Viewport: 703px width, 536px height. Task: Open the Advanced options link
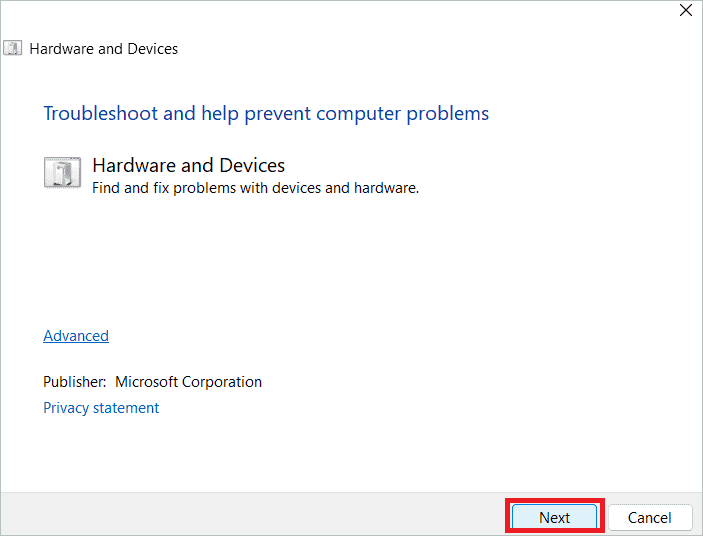pos(76,336)
